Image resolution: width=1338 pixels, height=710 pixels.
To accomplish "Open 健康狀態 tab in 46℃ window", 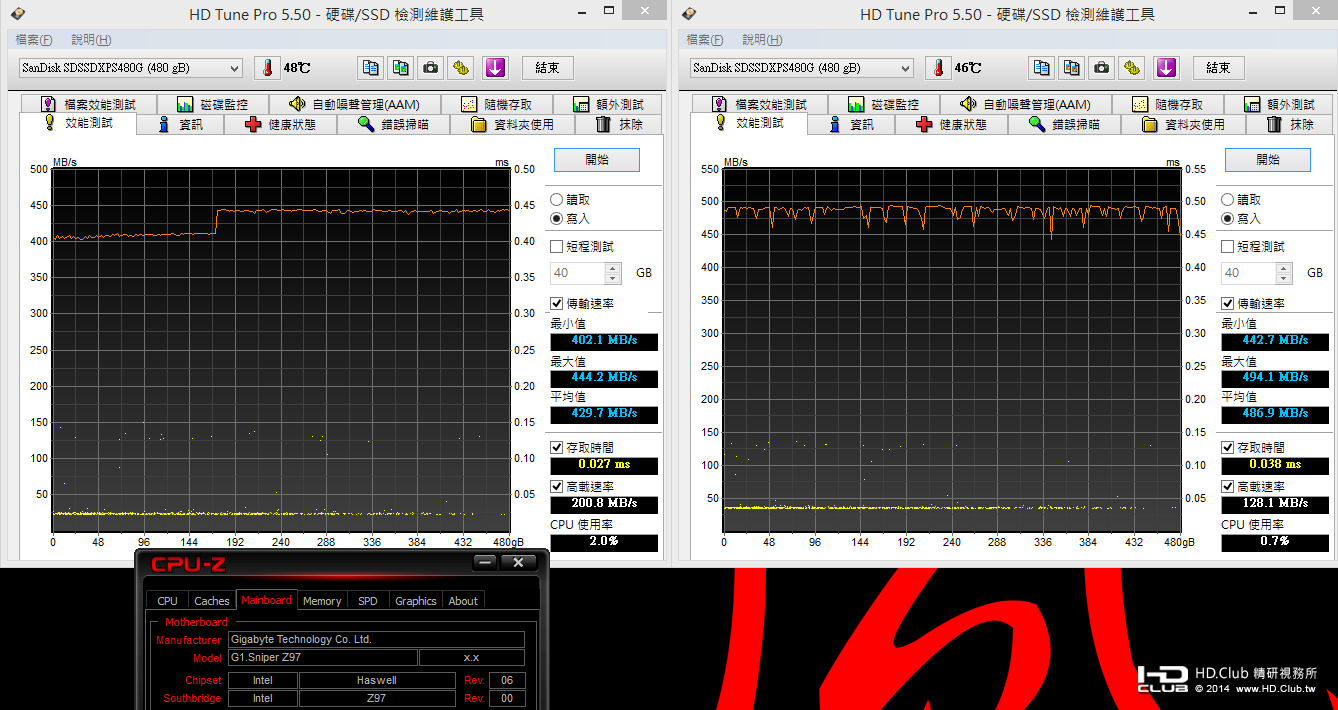I will pos(952,124).
